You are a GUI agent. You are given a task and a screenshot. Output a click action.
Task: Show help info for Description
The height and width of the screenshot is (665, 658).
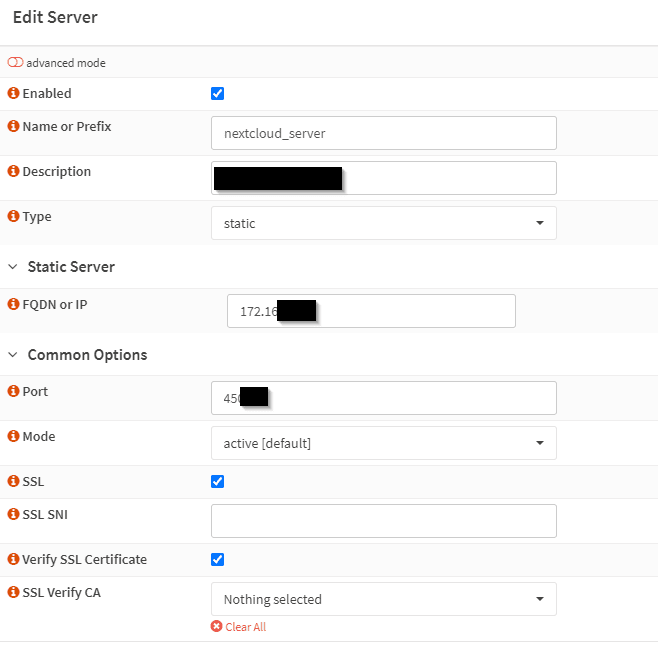tap(14, 171)
